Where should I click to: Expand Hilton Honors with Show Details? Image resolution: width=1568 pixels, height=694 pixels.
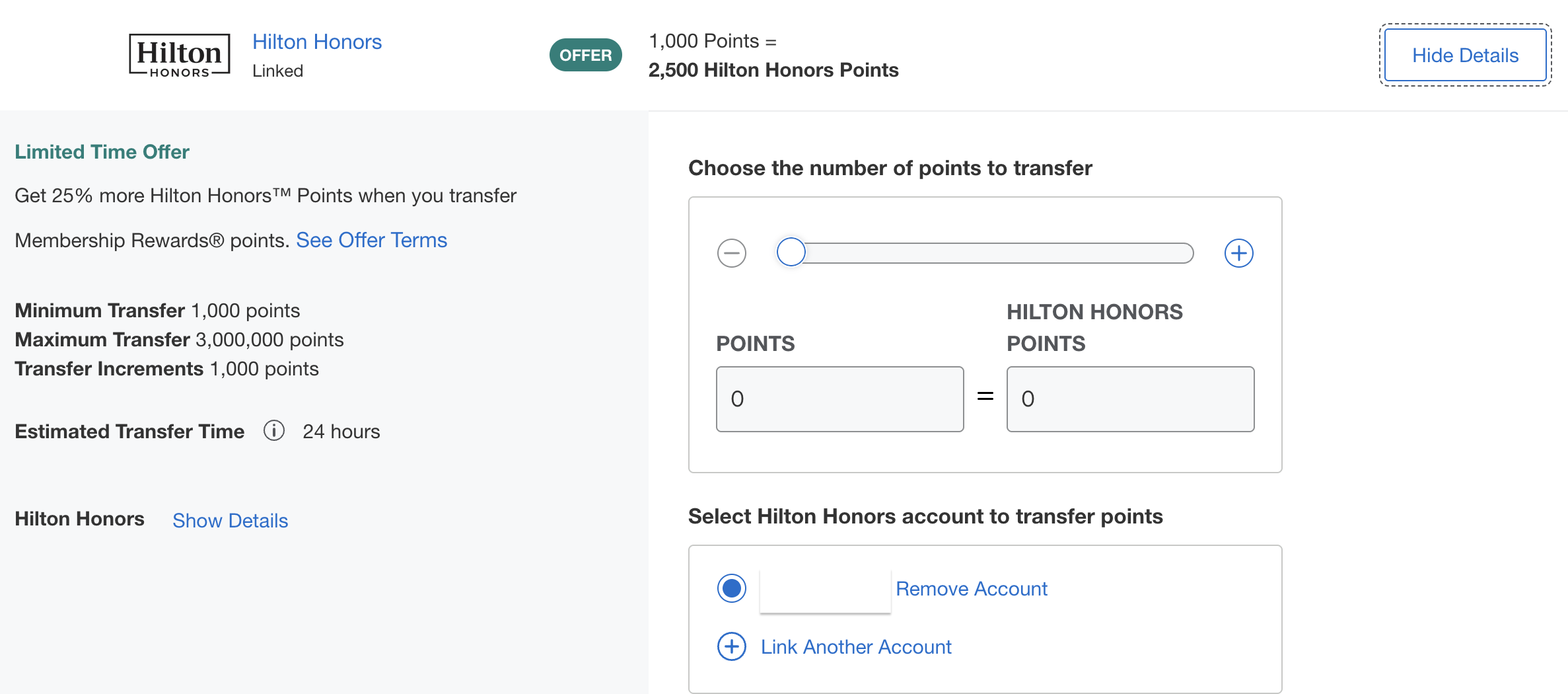(x=231, y=521)
